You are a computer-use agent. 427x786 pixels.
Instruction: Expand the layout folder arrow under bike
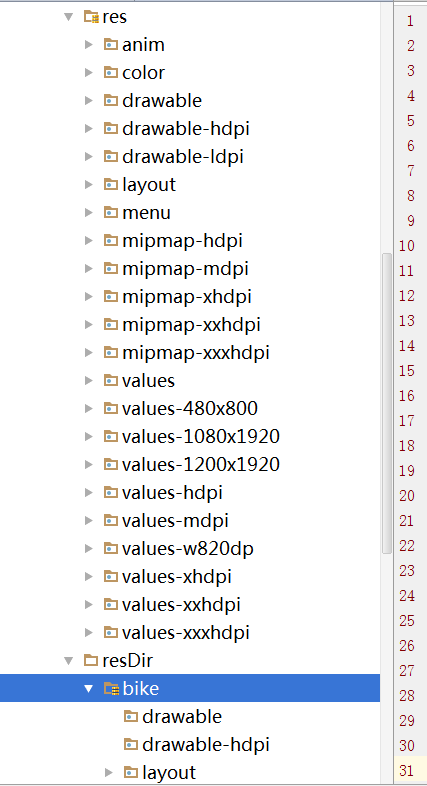[x=109, y=772]
